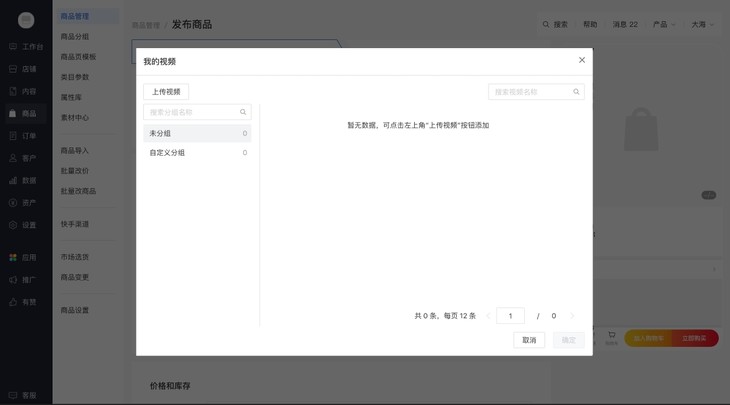The height and width of the screenshot is (405, 730).
Task: Open the 数据 data chart icon
Action: (13, 181)
